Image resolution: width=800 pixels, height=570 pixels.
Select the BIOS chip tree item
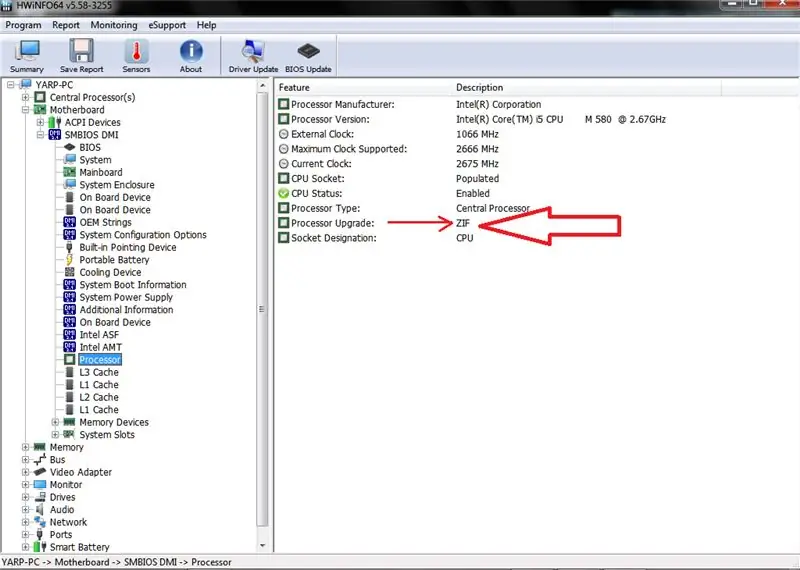click(90, 147)
